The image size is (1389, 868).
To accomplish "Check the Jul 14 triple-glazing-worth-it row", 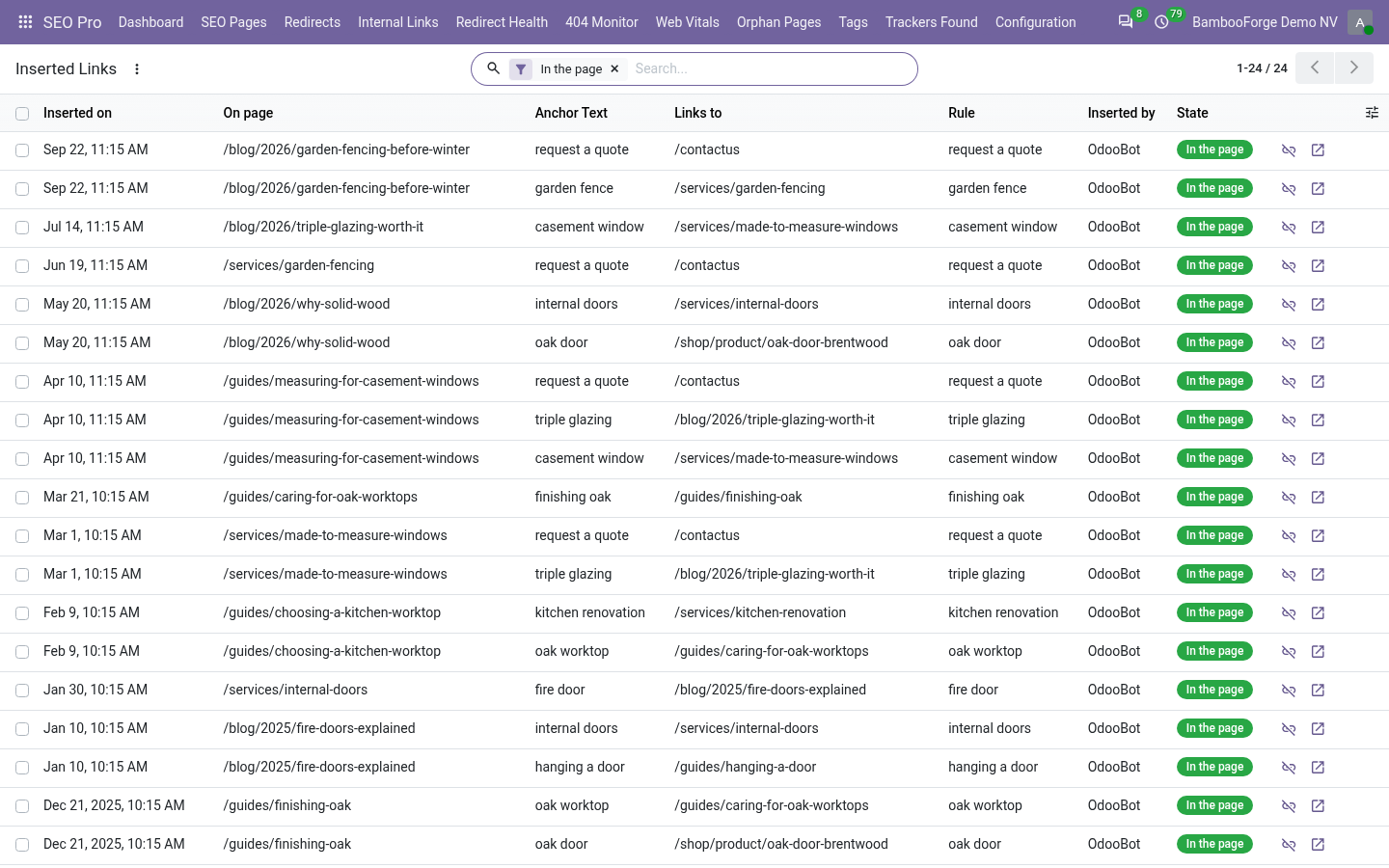I will [x=22, y=228].
